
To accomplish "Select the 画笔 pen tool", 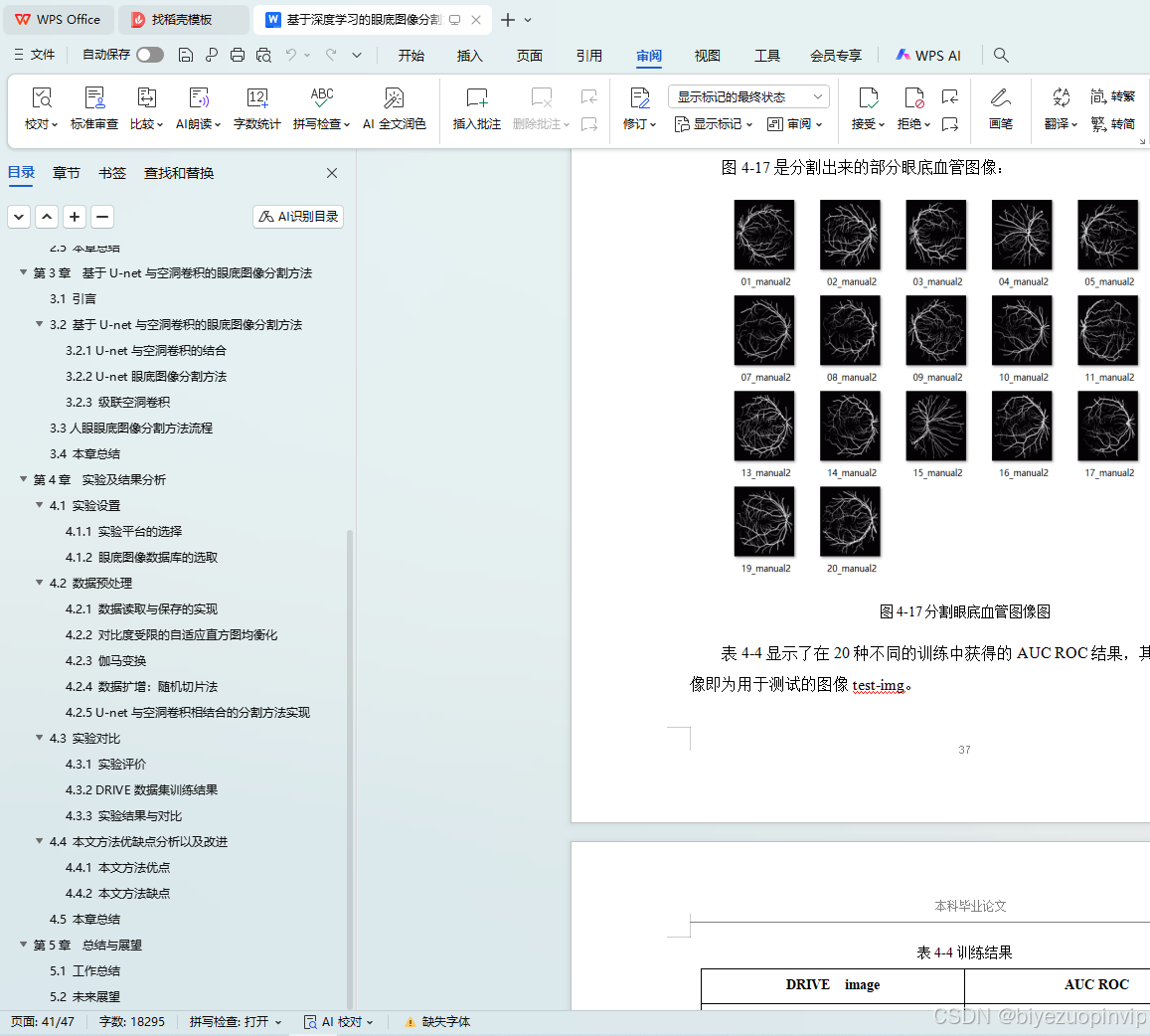I will click(x=1000, y=108).
